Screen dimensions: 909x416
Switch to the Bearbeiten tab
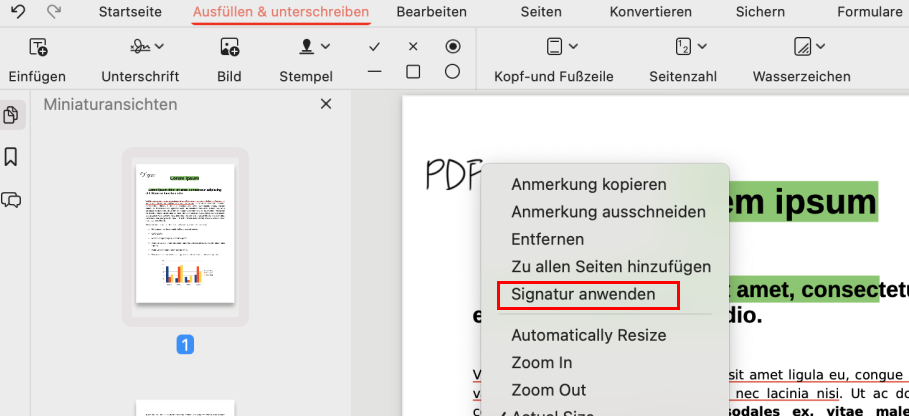[432, 12]
